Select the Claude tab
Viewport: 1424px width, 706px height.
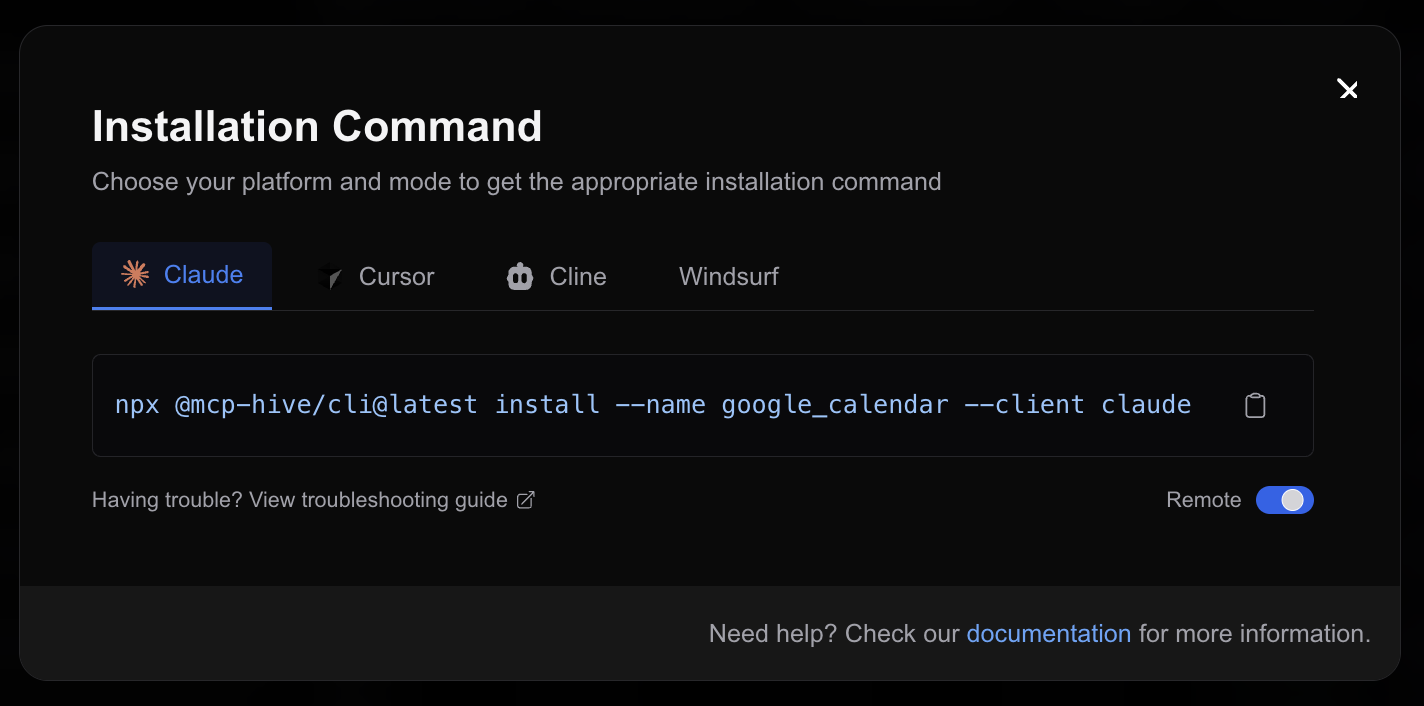point(181,275)
